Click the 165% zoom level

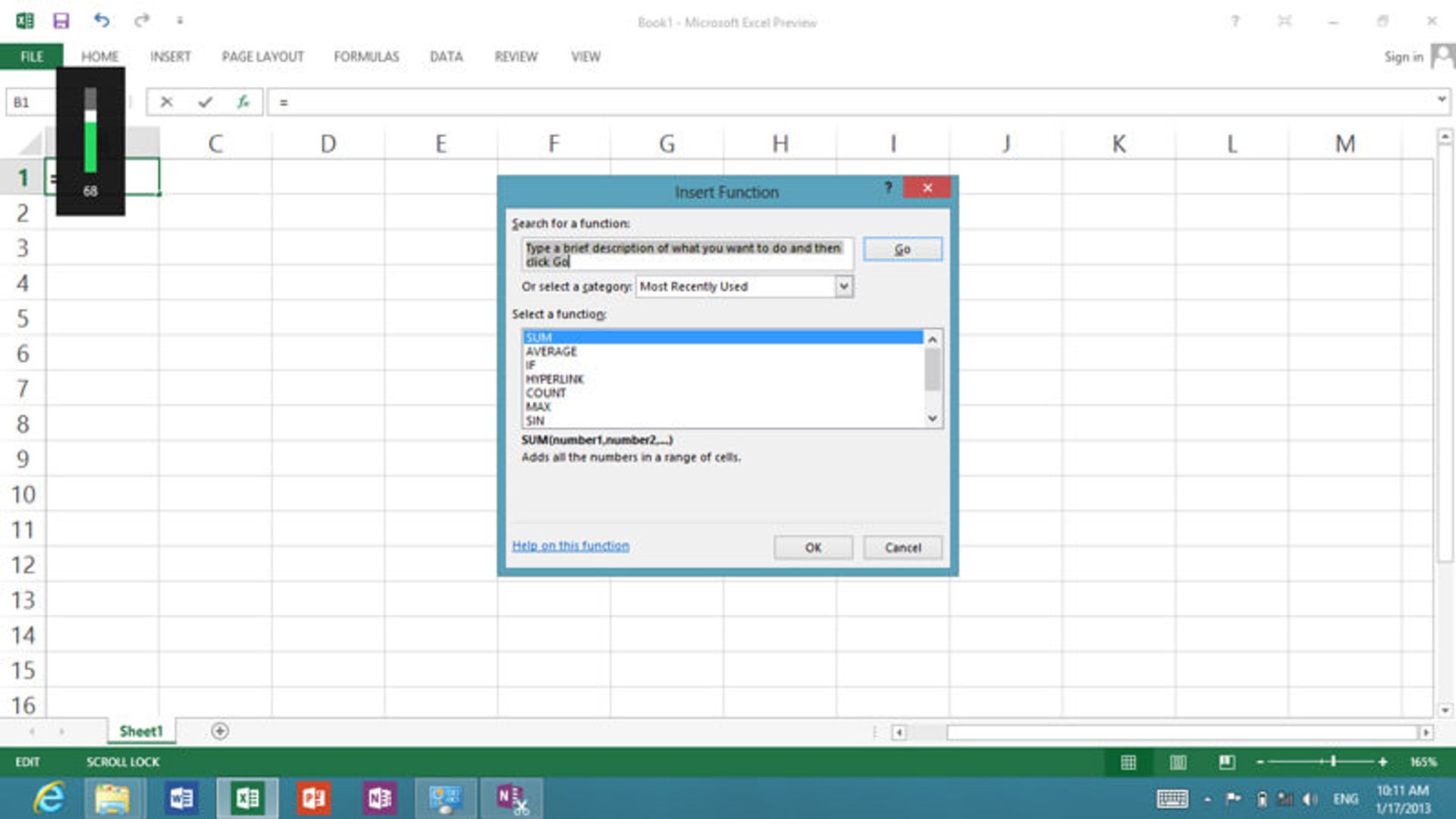click(1423, 762)
